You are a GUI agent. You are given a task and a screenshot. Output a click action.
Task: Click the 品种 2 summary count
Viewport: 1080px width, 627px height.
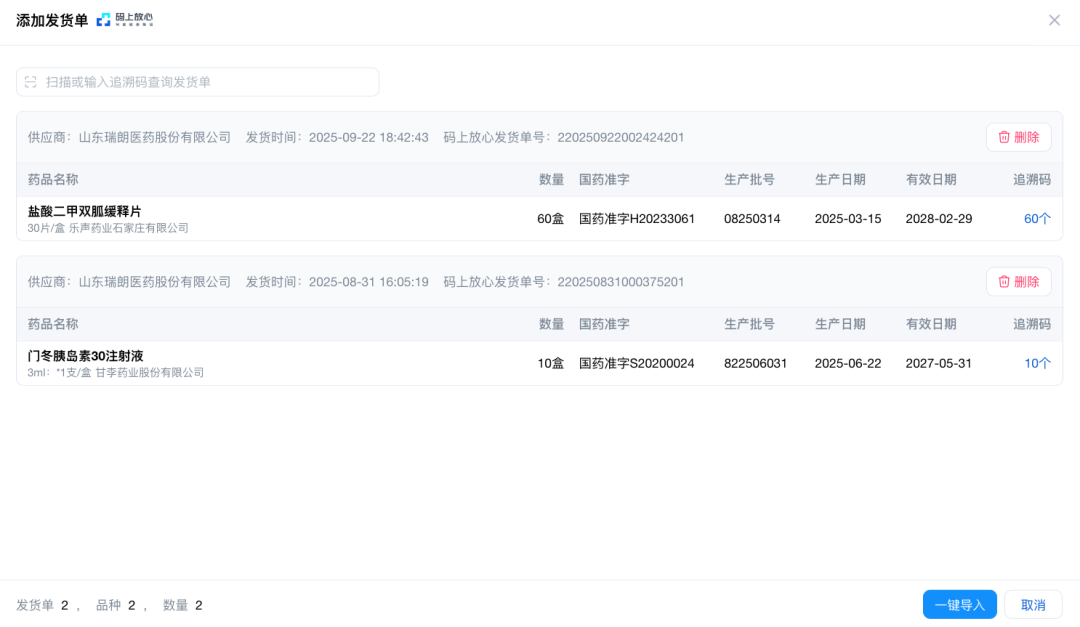[116, 605]
